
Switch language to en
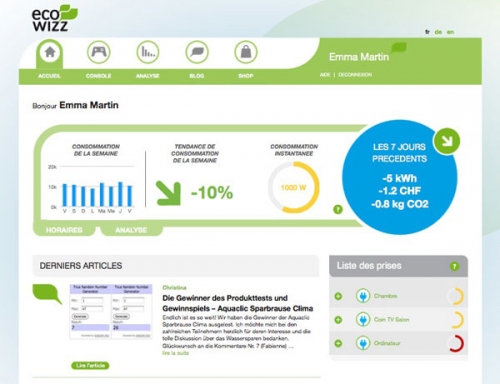(450, 32)
